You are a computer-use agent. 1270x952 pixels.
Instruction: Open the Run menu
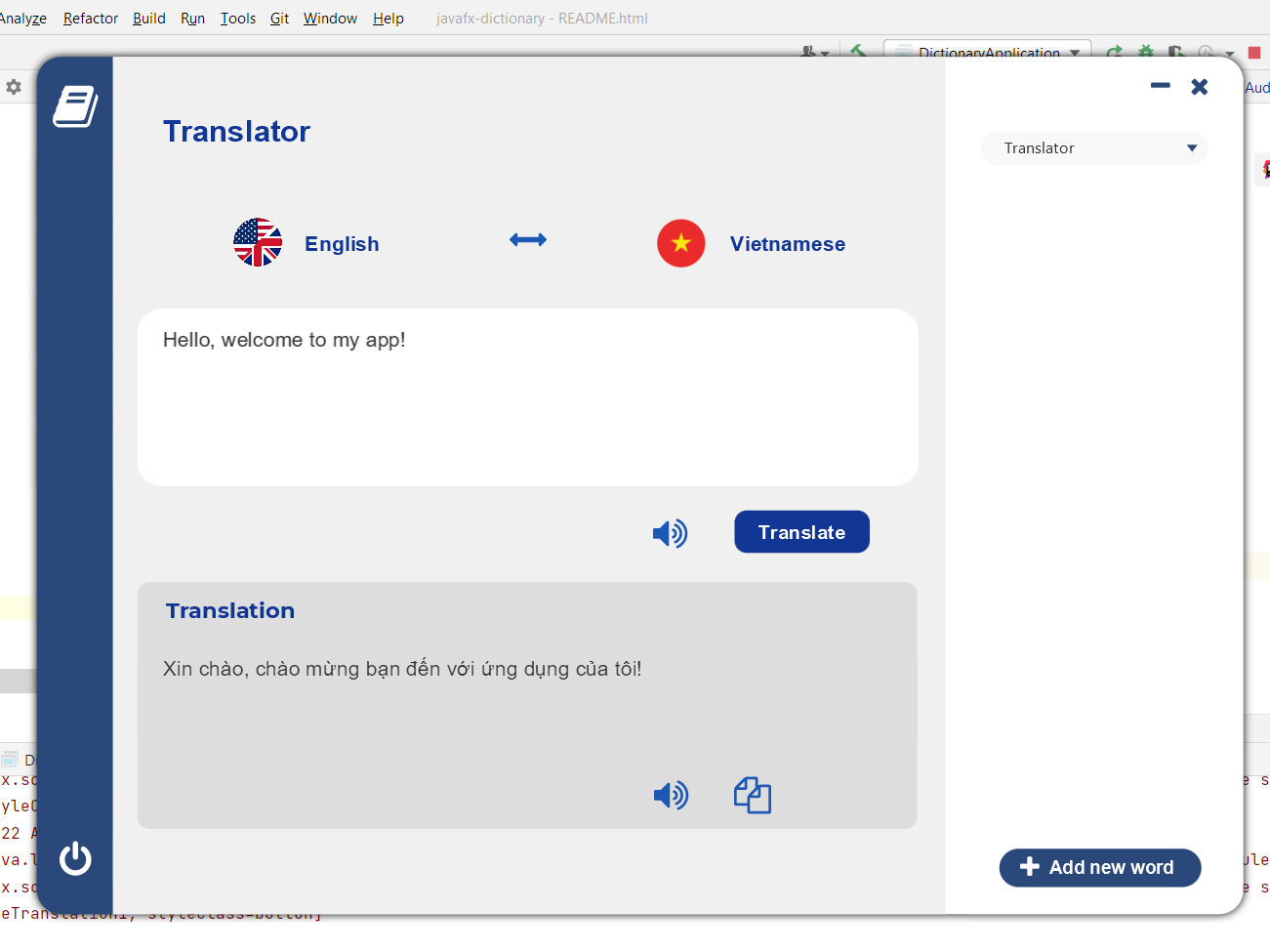(x=192, y=19)
